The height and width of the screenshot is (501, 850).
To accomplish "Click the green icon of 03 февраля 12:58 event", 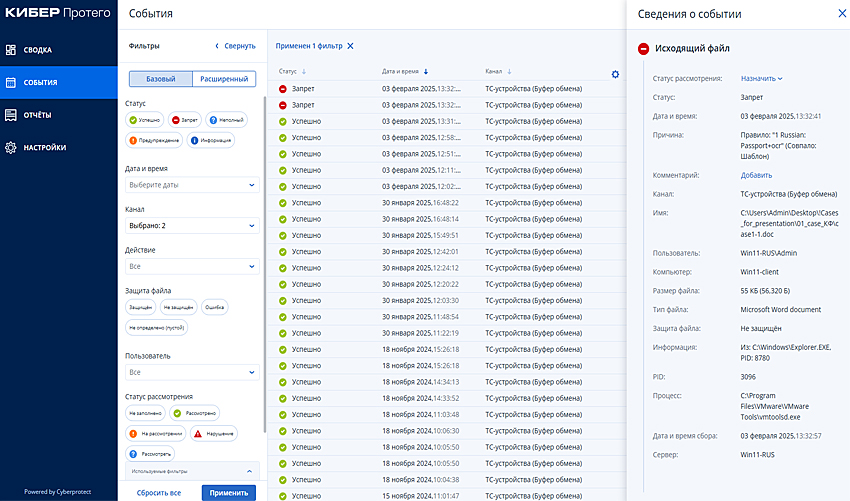I will [x=283, y=138].
